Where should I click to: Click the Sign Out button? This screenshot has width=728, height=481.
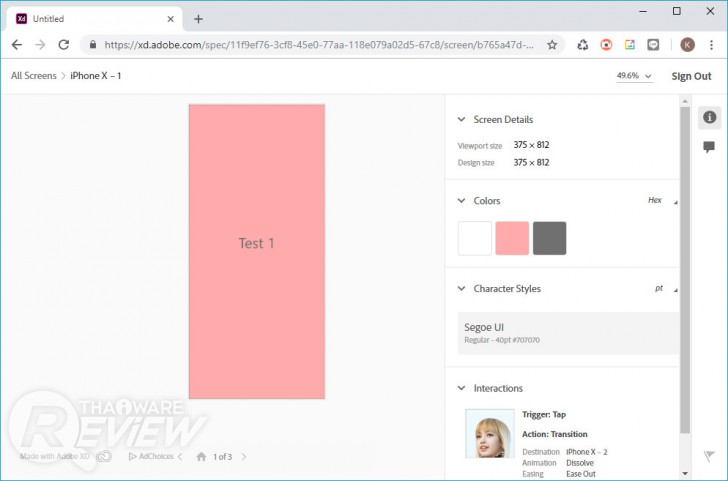(691, 76)
